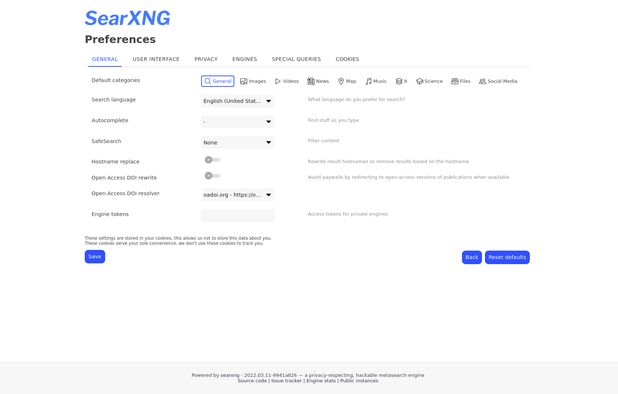618x394 pixels.
Task: Click the 'Default categories' label
Action: point(116,80)
